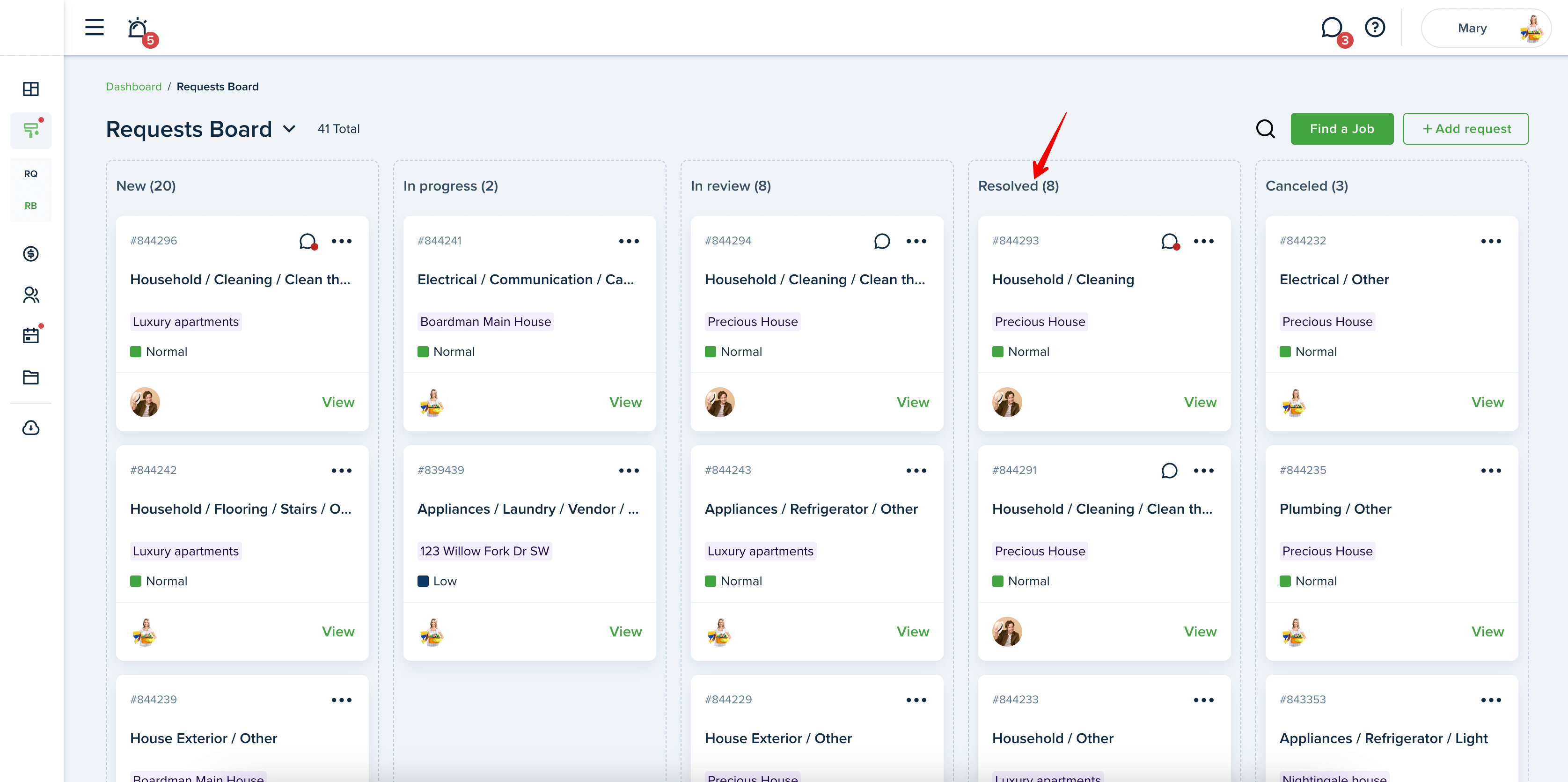Click Low priority label on request #839439
1568x782 pixels.
[x=437, y=581]
